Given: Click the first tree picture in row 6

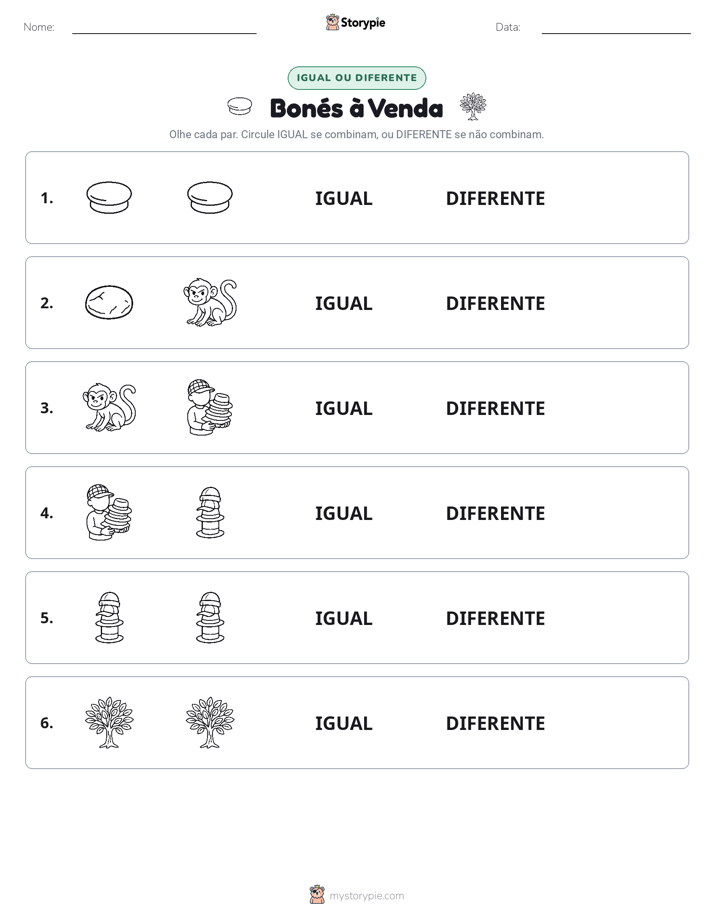Looking at the screenshot, I should click(x=109, y=722).
